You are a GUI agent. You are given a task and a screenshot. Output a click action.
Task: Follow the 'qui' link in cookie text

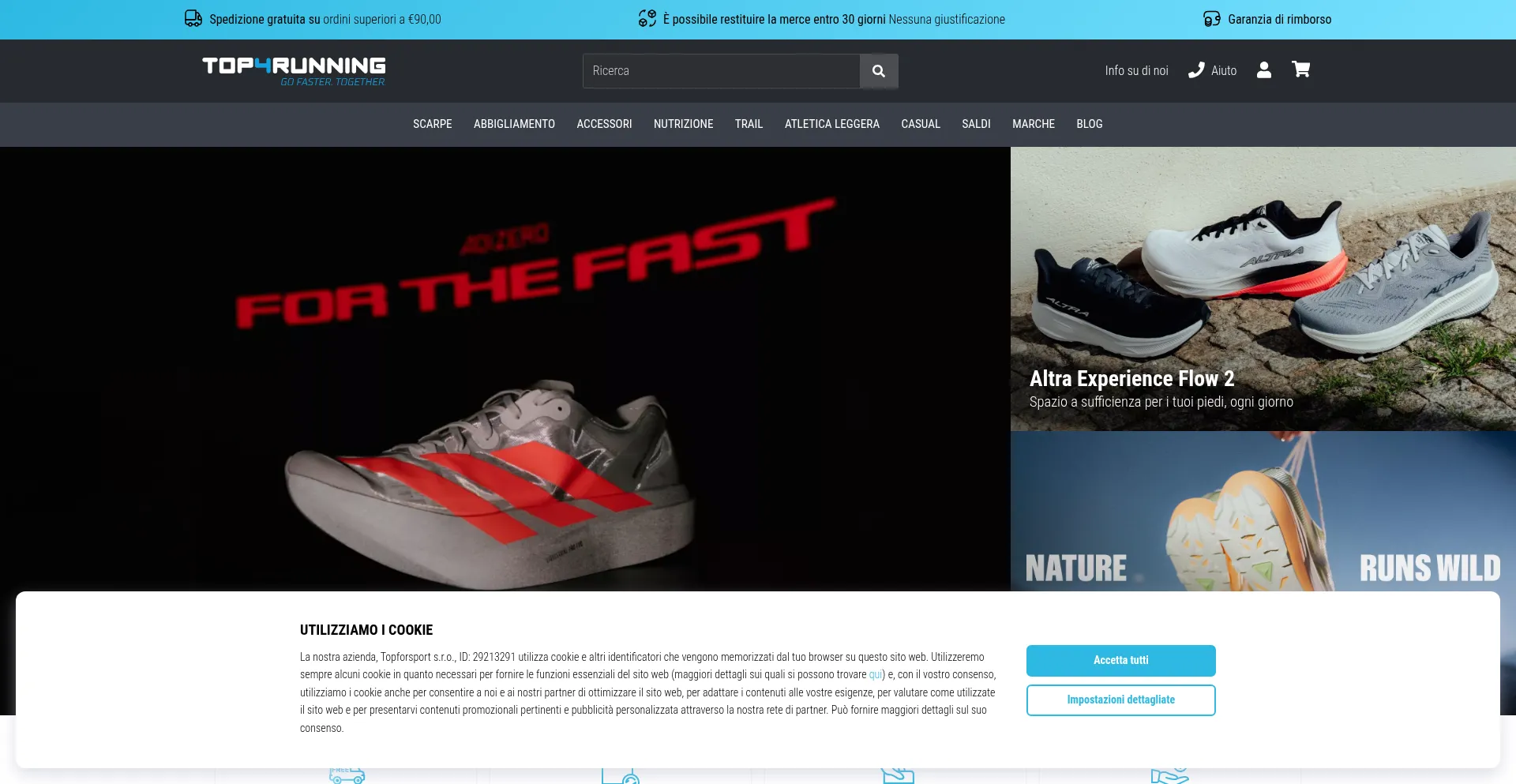tap(875, 675)
